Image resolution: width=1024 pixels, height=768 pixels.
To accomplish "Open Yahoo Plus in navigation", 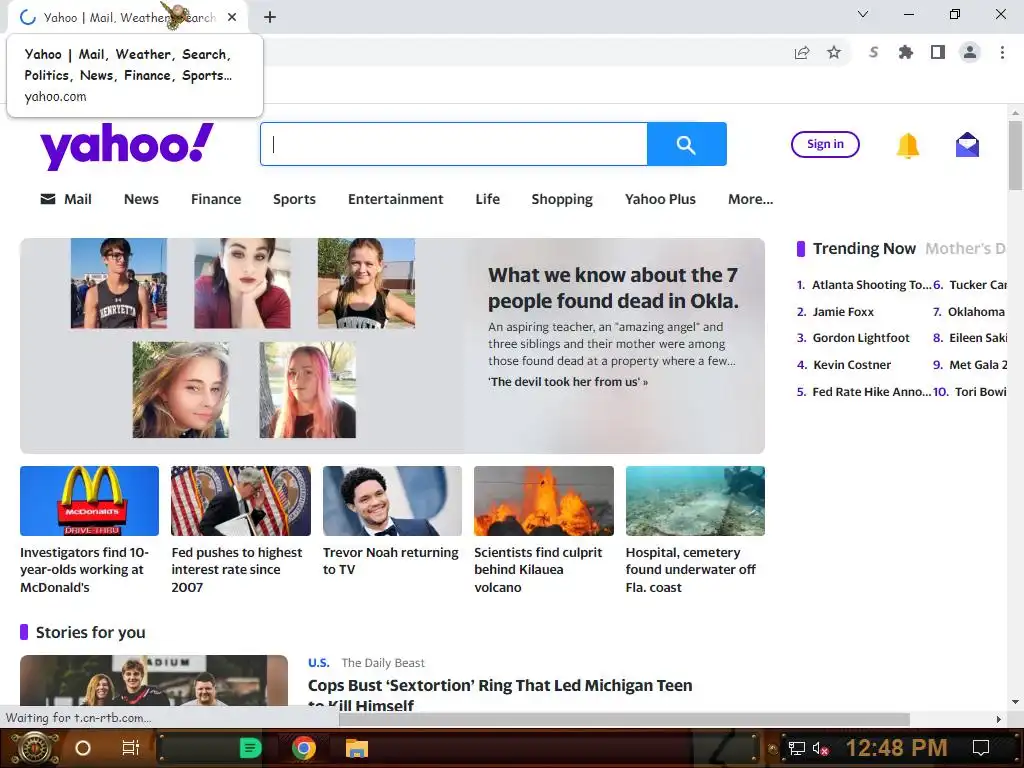I will (x=660, y=199).
